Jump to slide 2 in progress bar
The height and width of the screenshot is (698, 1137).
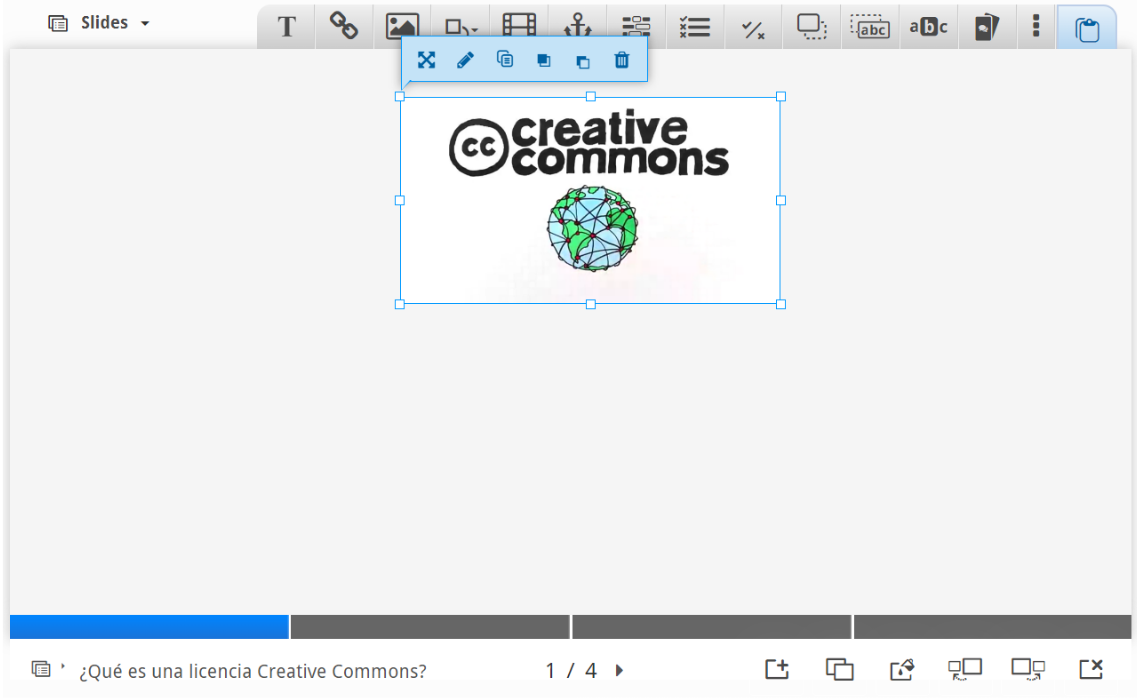[x=430, y=627]
